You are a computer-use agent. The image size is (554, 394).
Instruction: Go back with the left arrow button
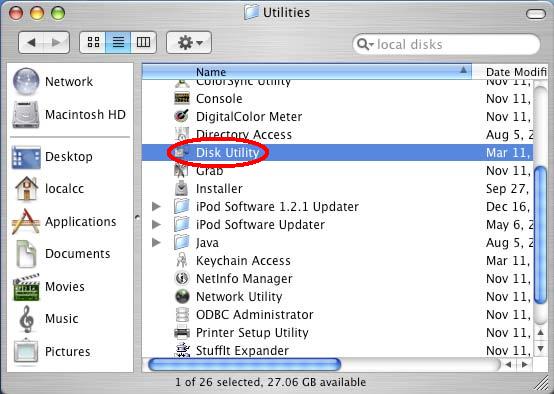(x=31, y=42)
